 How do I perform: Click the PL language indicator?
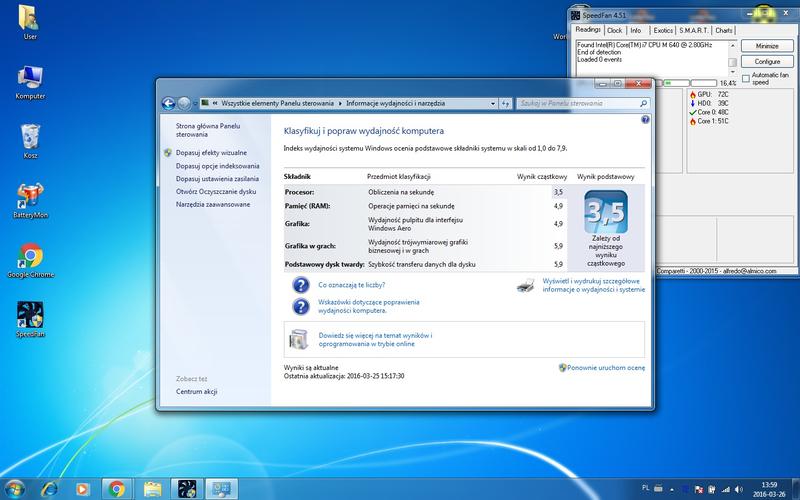tap(645, 488)
